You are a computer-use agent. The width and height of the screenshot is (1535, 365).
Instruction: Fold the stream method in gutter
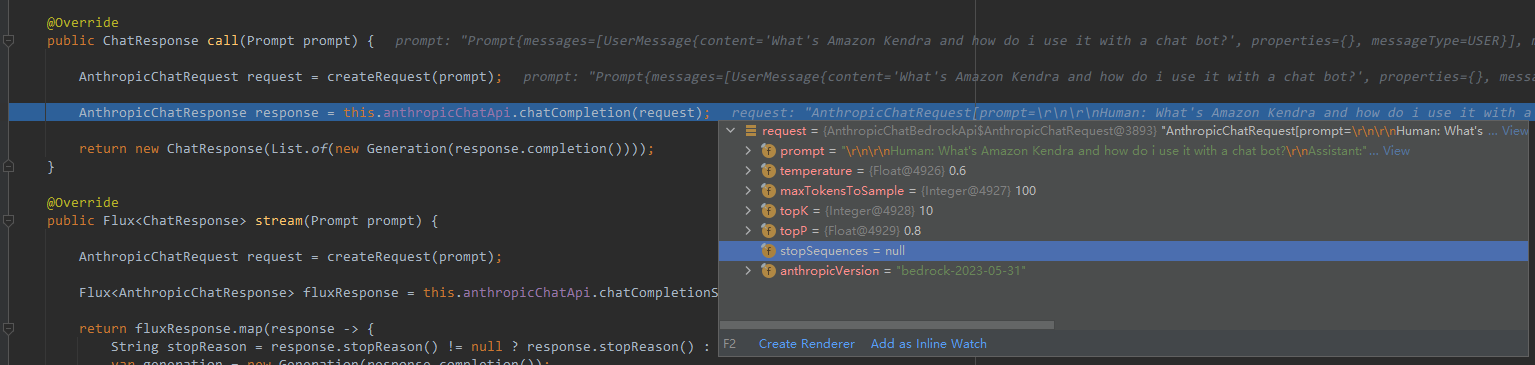point(9,220)
